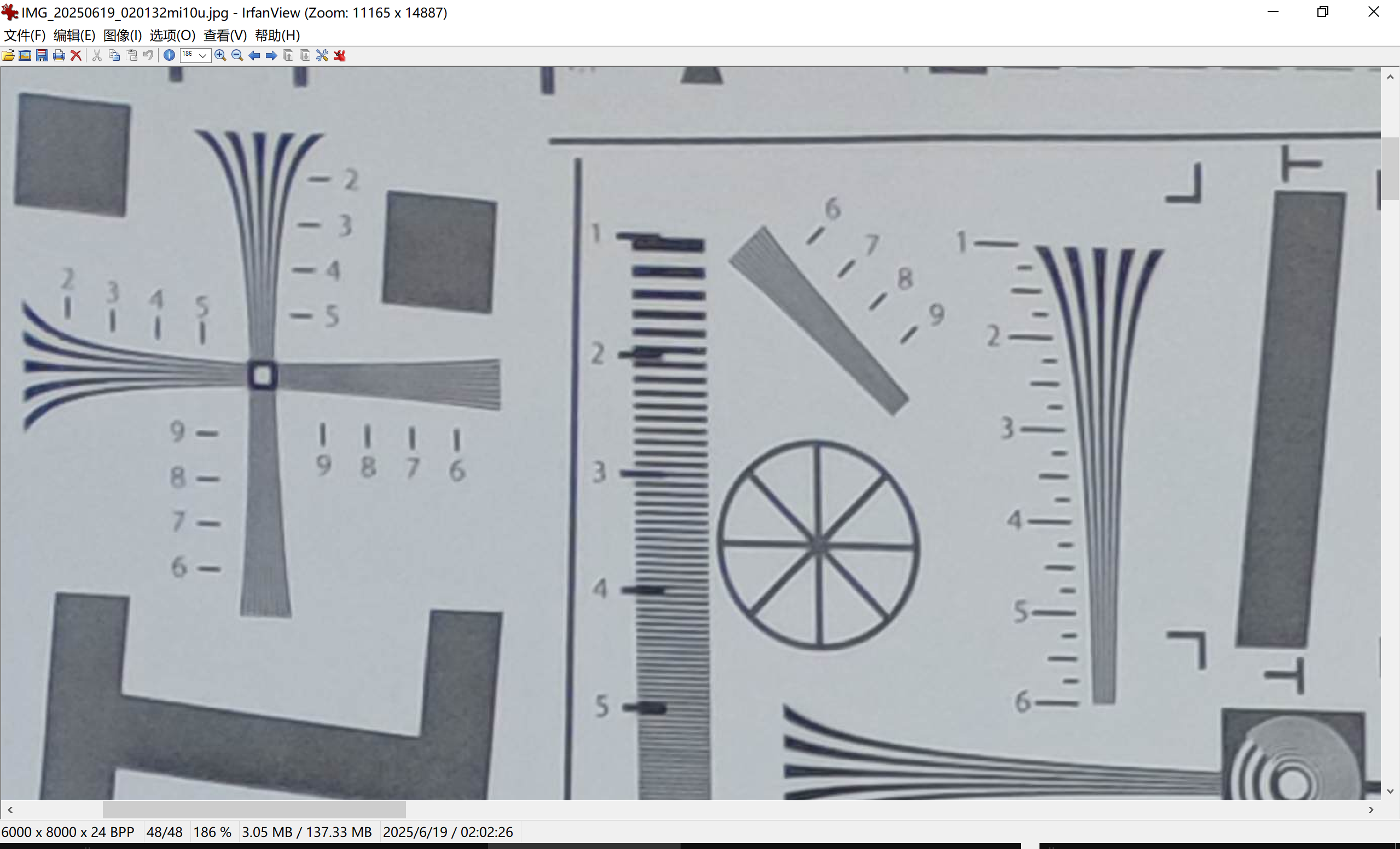Open the 文件(F) menu
1400x849 pixels.
pyautogui.click(x=25, y=35)
